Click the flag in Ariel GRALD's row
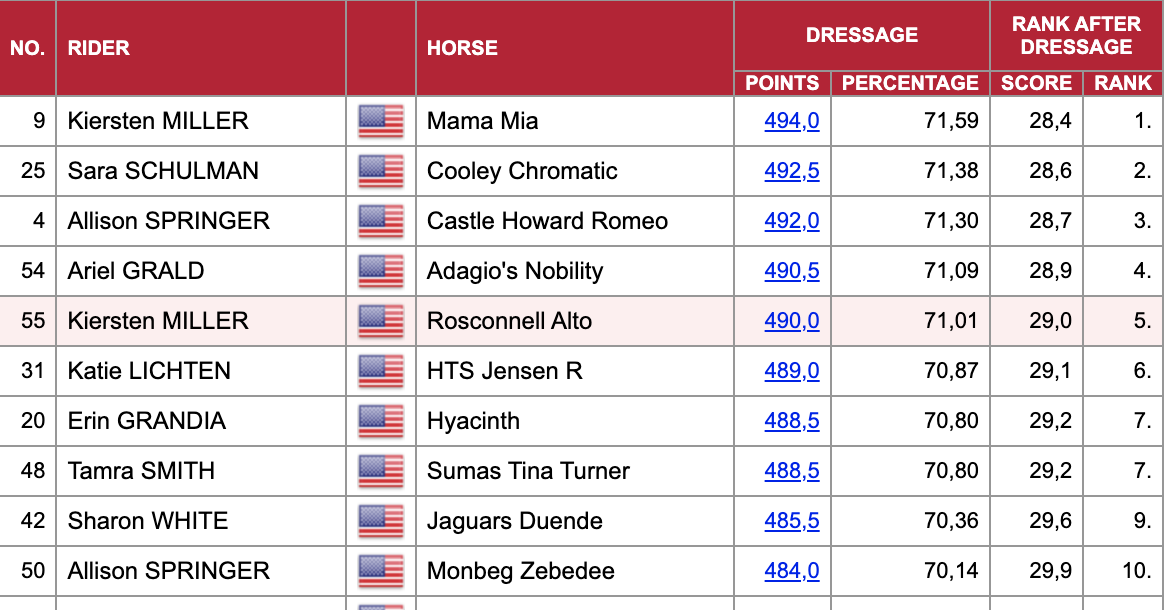Image resolution: width=1164 pixels, height=610 pixels. coord(381,271)
